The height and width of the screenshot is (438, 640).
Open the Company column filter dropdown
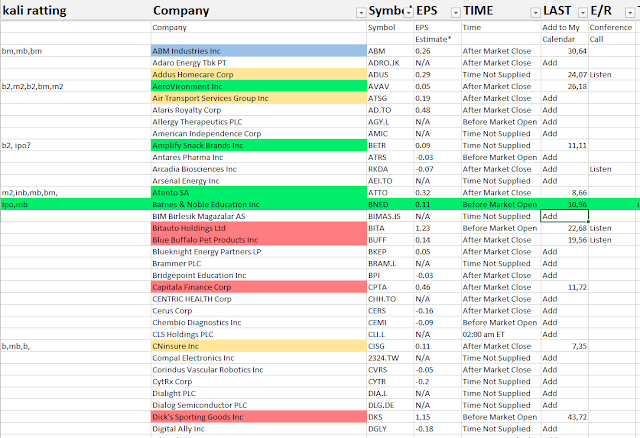tap(361, 11)
